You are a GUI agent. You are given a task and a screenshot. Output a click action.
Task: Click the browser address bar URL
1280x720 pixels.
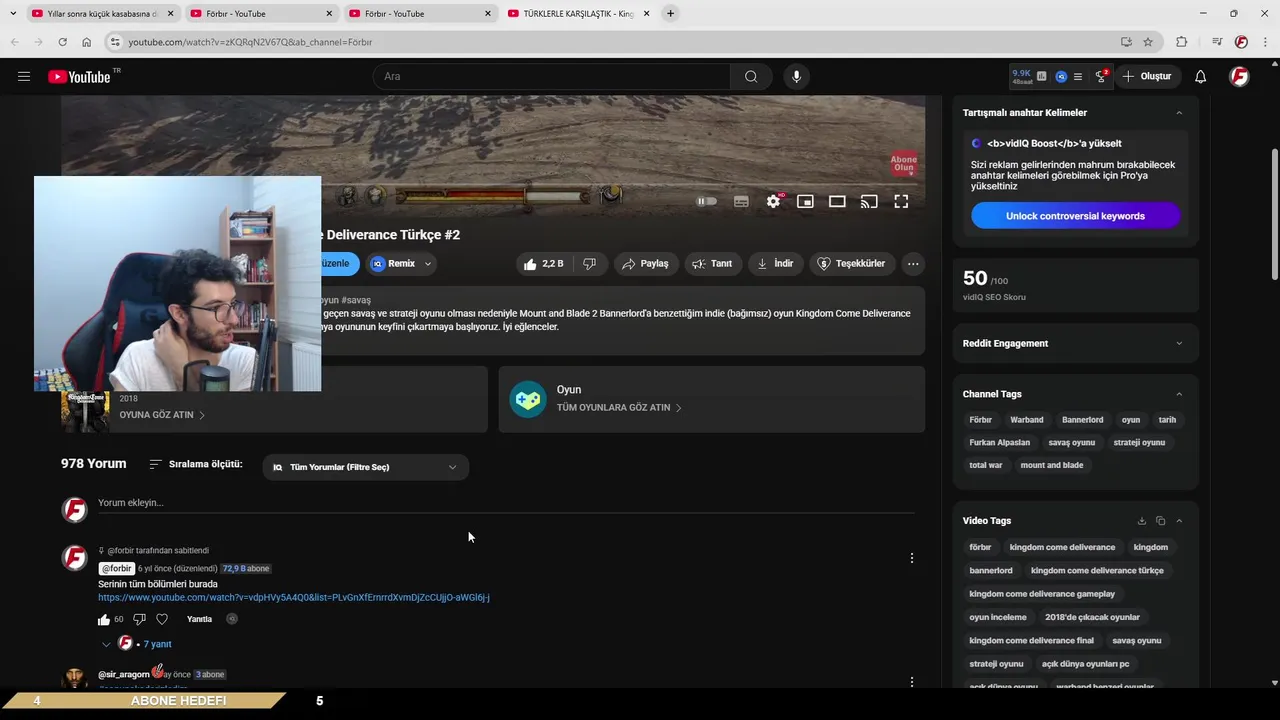tap(250, 42)
